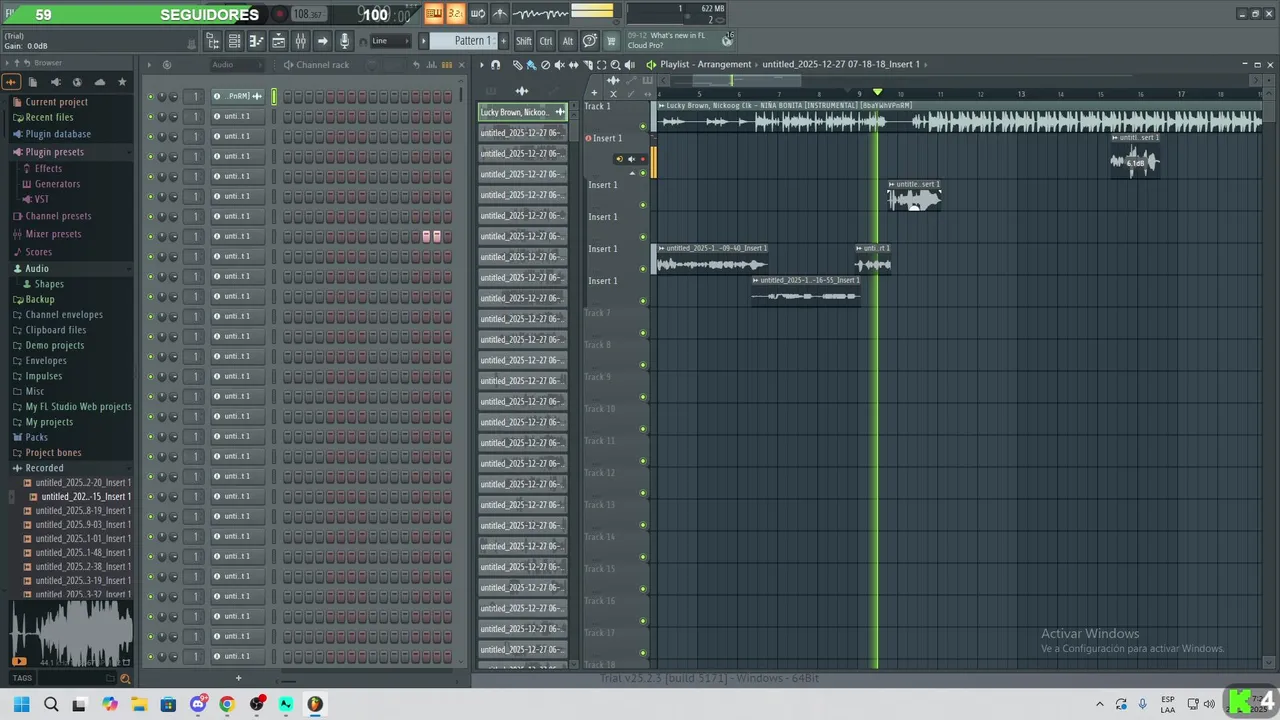Click the FL Studio taskbar icon
The width and height of the screenshot is (1280, 720).
click(315, 704)
